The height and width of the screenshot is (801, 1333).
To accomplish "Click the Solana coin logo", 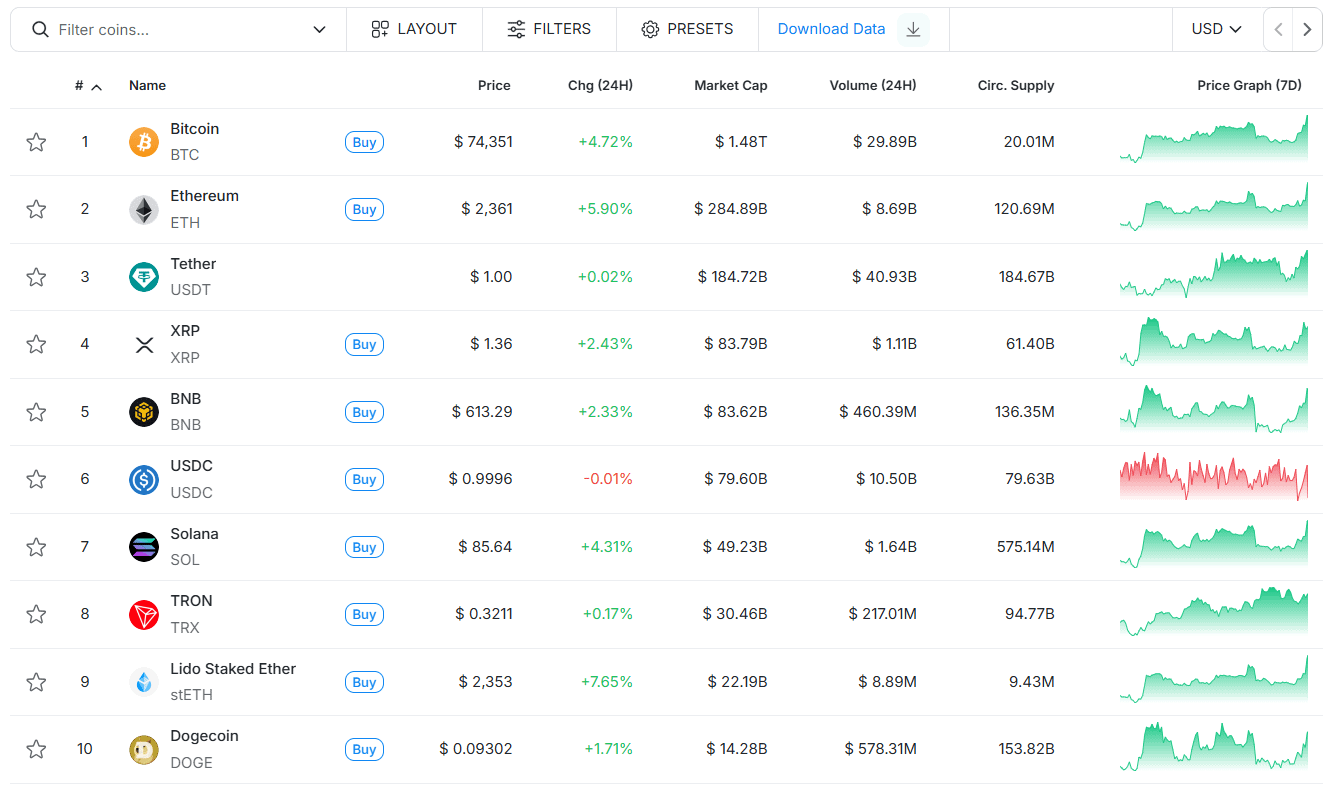I will pos(143,546).
